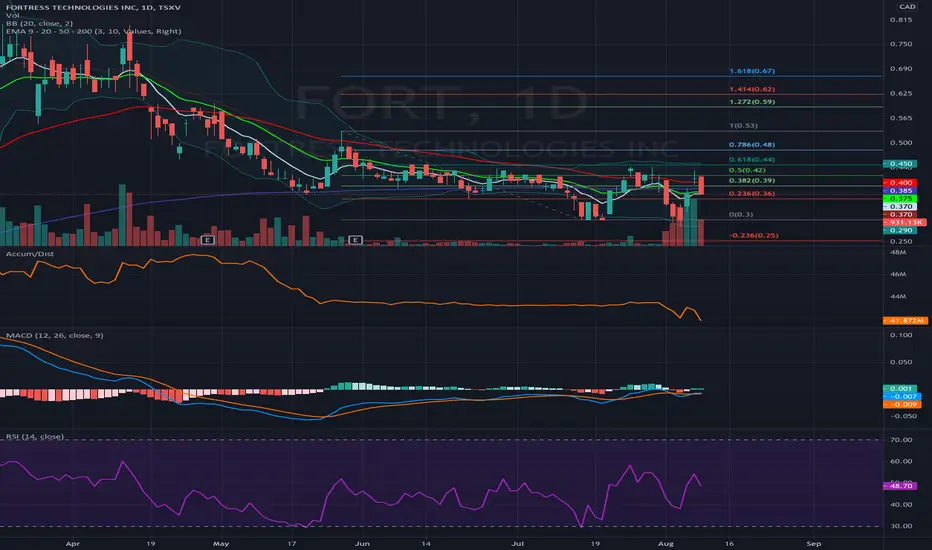This screenshot has height=550, width=932.
Task: Click the blue '-0.007' MACD value tag
Action: point(902,396)
